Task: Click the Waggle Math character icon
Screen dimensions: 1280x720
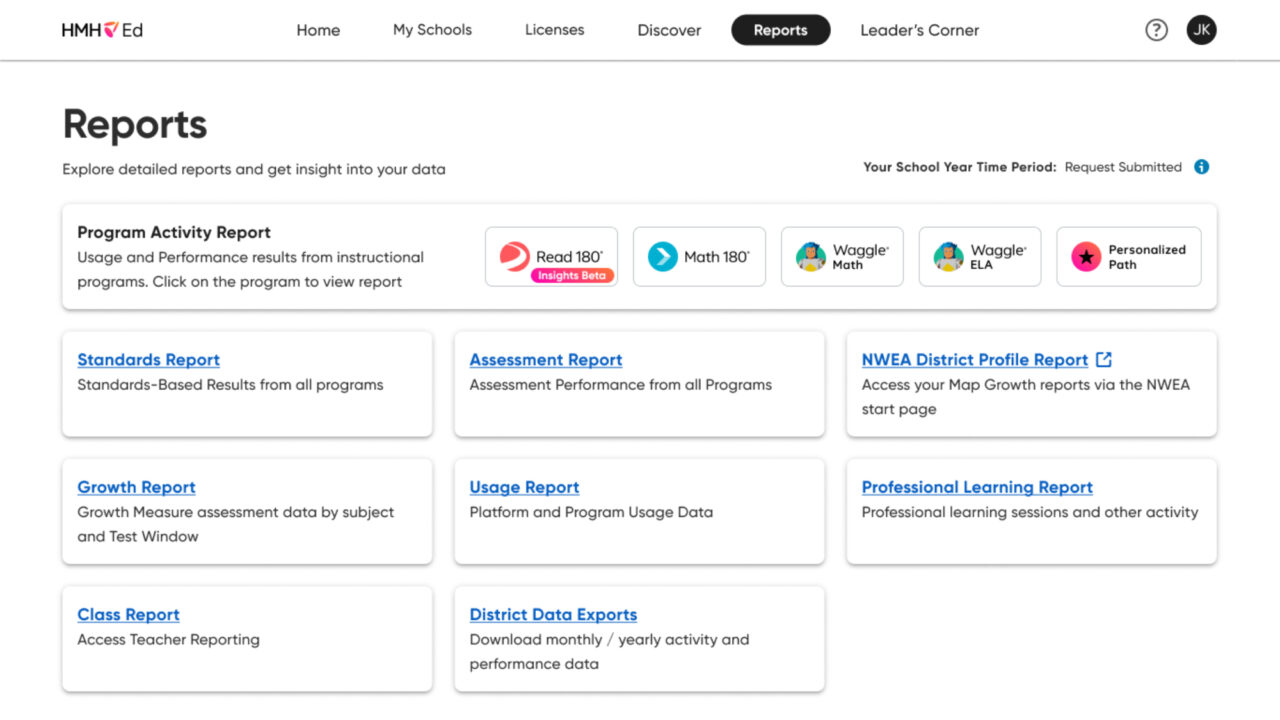Action: pos(810,257)
